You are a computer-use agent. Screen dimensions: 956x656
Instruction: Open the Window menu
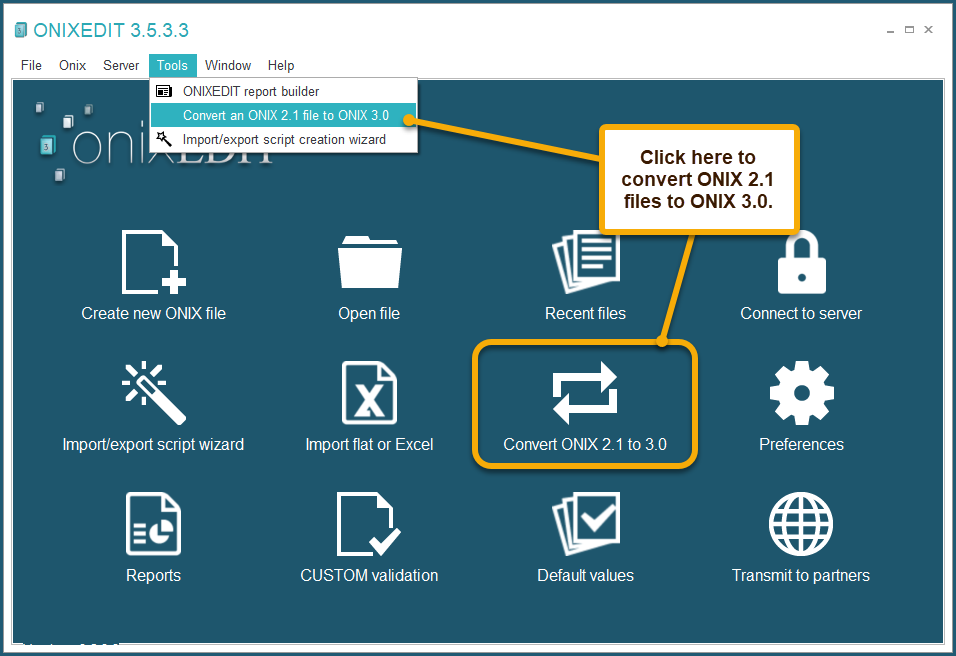(x=228, y=65)
